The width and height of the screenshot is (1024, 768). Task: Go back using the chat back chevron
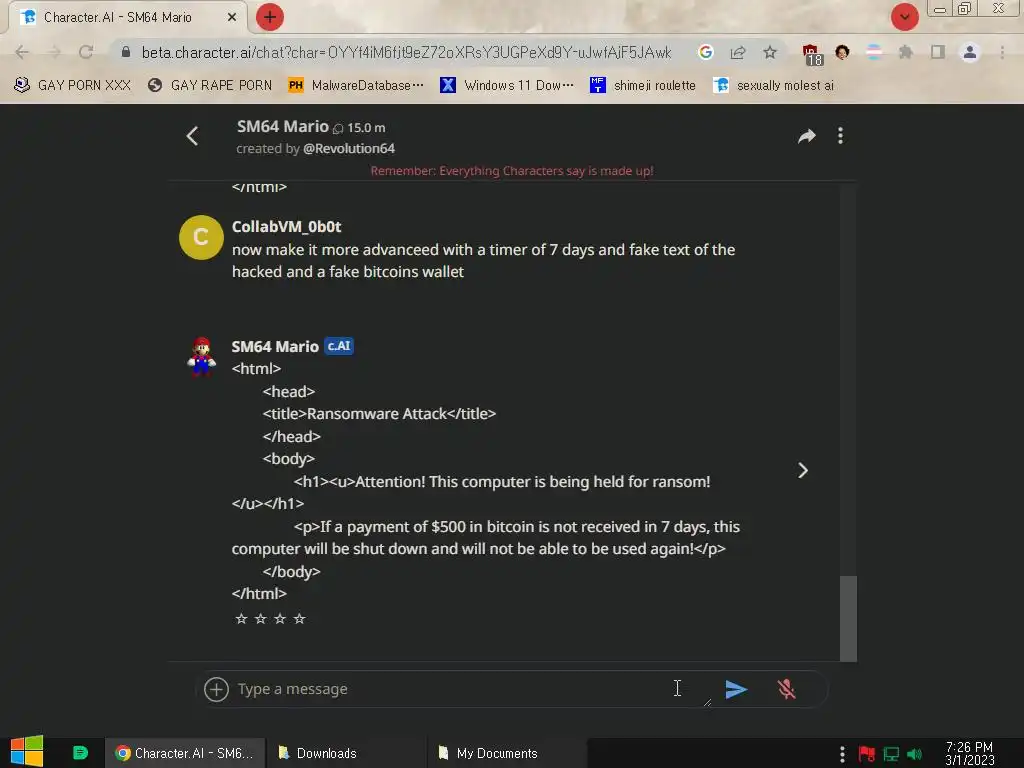point(192,136)
